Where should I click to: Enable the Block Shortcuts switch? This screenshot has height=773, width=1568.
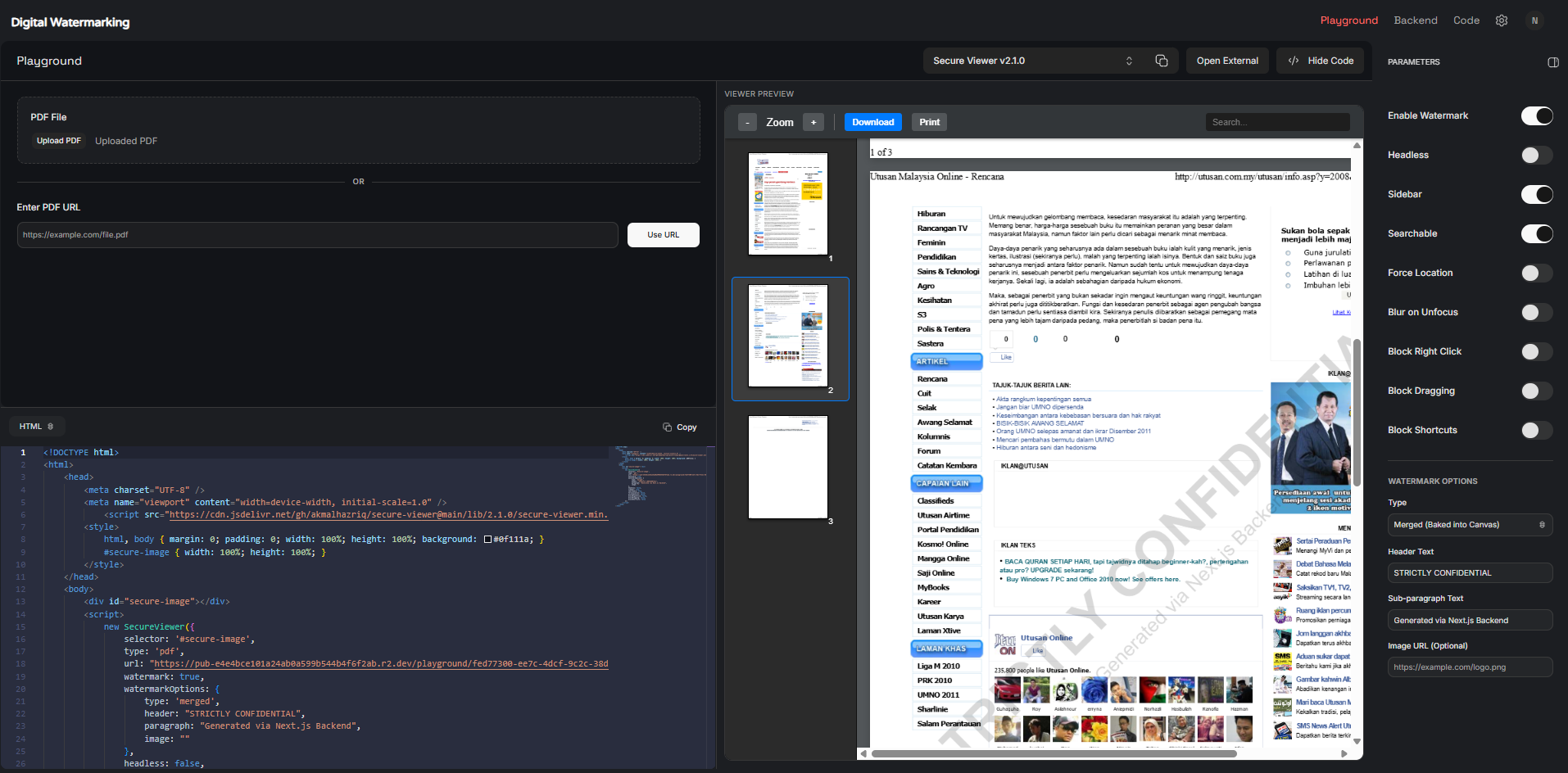(x=1537, y=430)
